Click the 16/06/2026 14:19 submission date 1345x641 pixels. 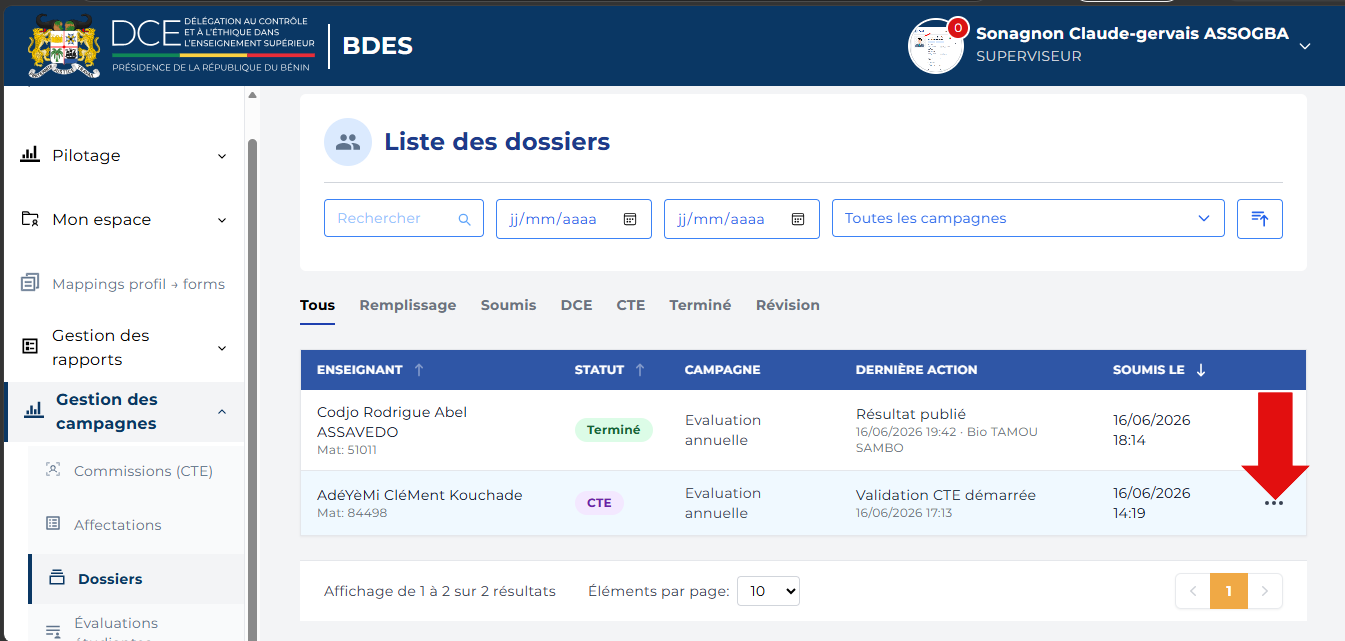click(x=1152, y=503)
